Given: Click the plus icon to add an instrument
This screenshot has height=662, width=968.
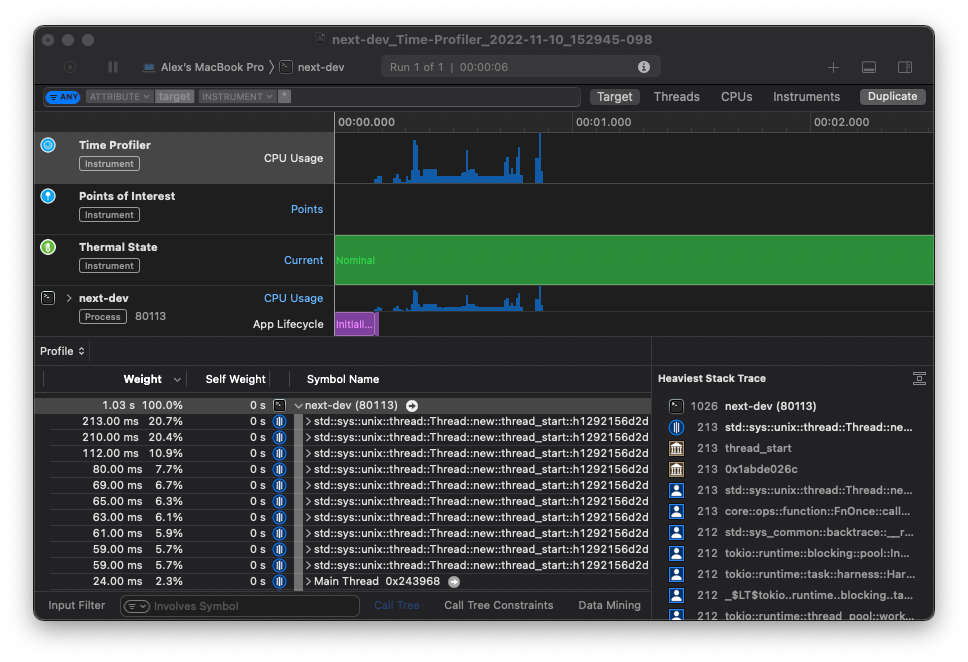Looking at the screenshot, I should pyautogui.click(x=833, y=67).
